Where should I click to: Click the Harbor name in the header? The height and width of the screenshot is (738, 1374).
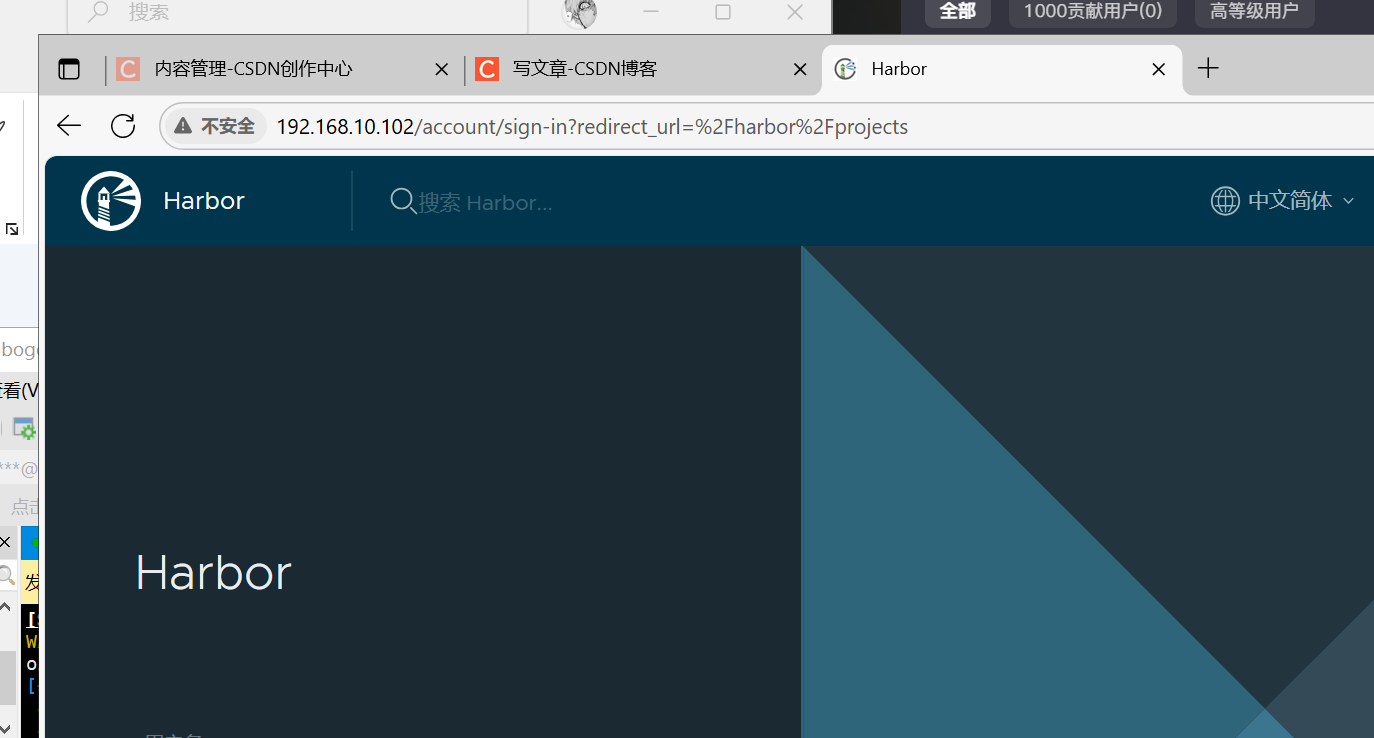coord(204,201)
